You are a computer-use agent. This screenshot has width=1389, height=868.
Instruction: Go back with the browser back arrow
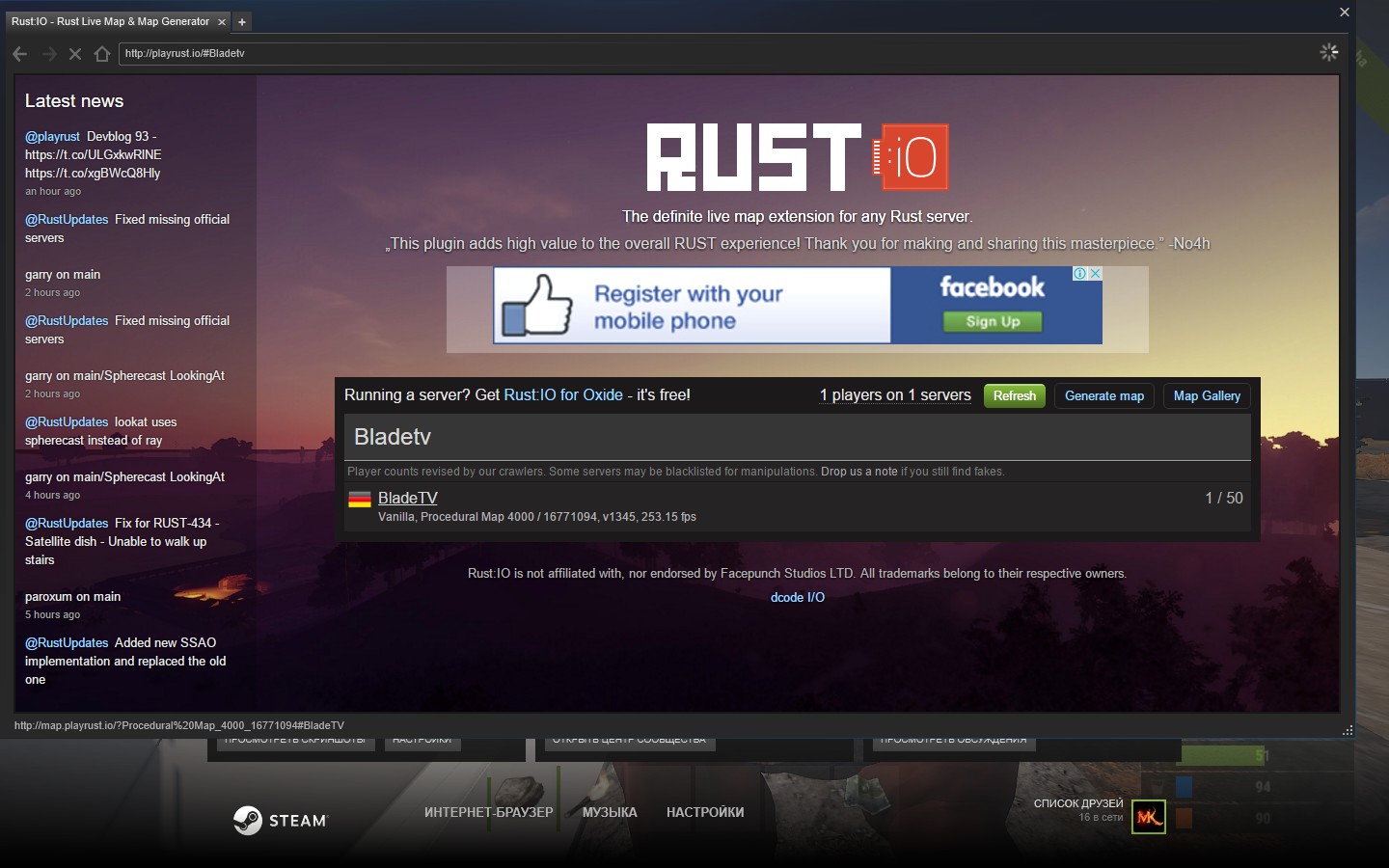coord(20,54)
